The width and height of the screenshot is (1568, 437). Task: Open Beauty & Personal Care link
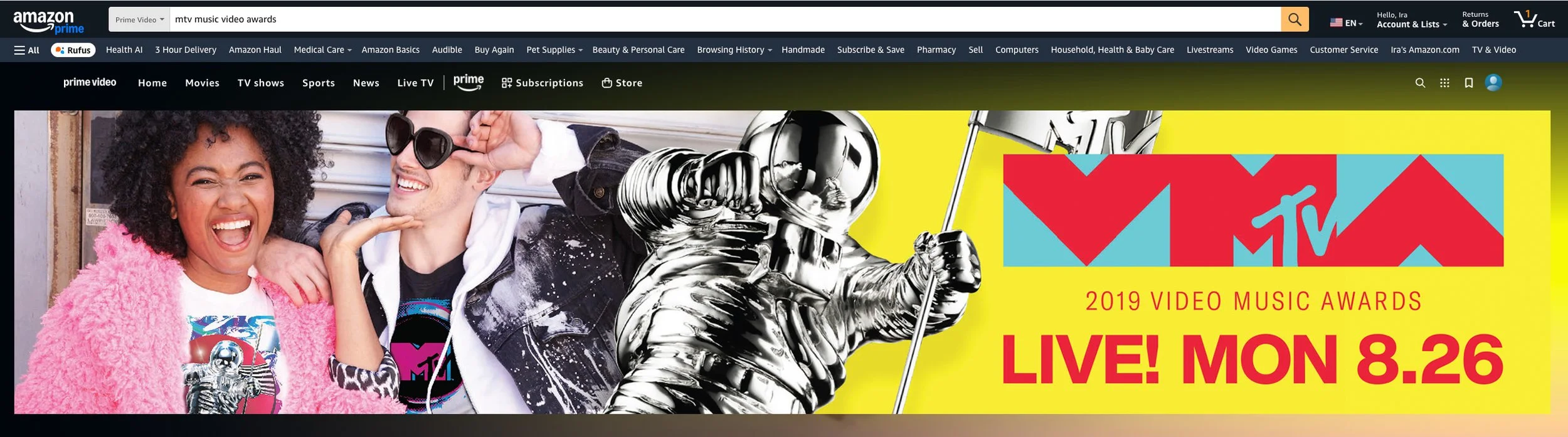pyautogui.click(x=638, y=50)
